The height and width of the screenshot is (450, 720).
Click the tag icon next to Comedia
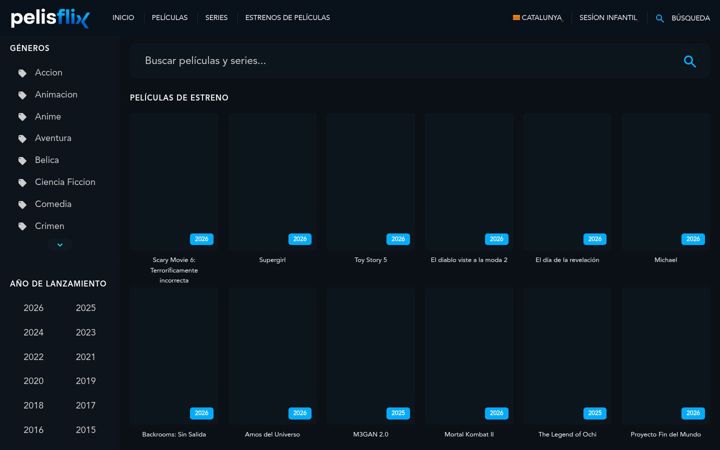22,204
